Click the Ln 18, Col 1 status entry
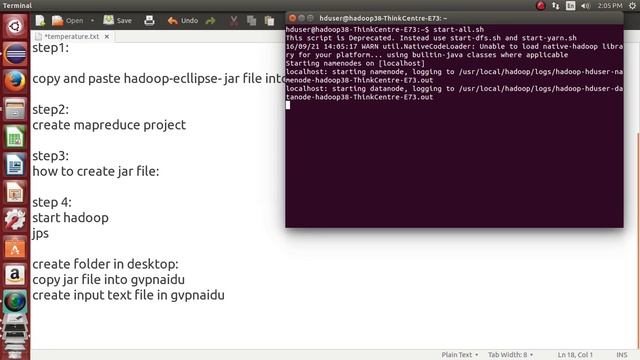 575,355
